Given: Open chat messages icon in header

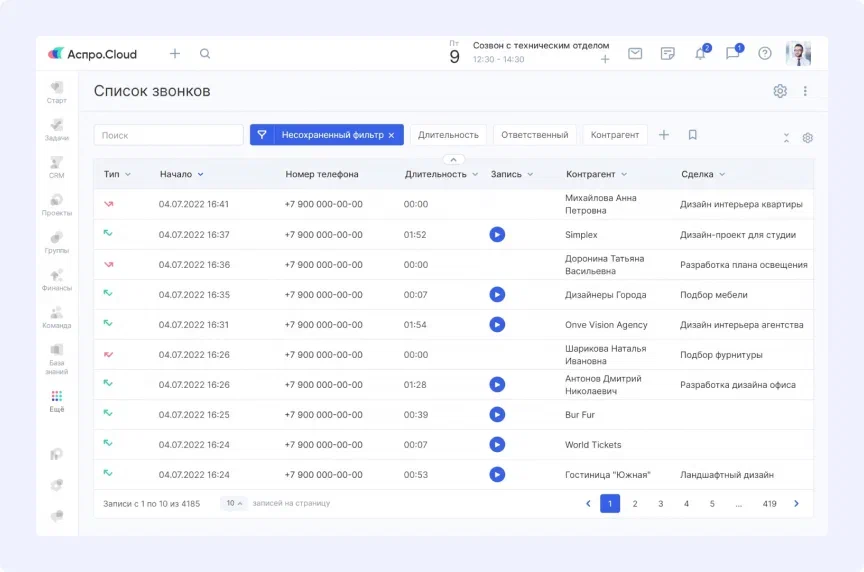Looking at the screenshot, I should point(733,54).
